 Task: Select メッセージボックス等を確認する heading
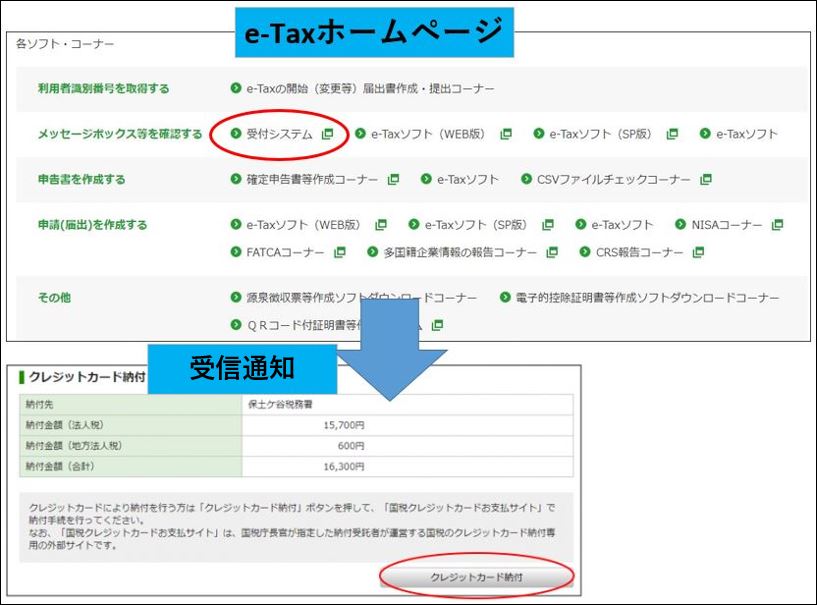(x=120, y=134)
